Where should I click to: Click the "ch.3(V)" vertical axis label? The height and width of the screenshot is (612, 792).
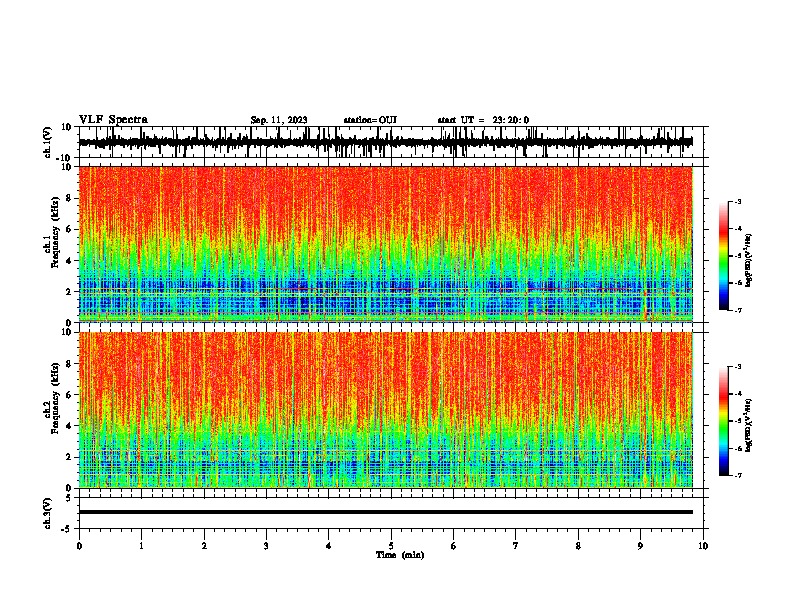tap(48, 513)
